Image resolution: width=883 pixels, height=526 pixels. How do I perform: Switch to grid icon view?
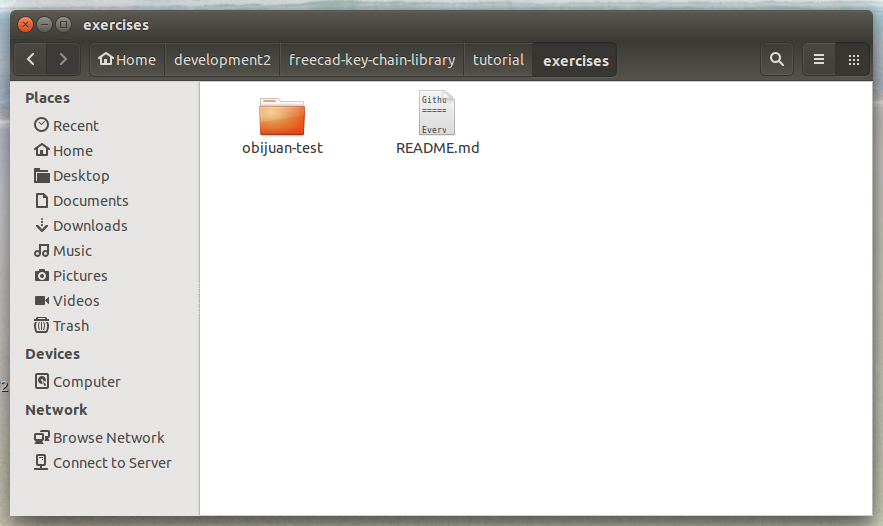pyautogui.click(x=853, y=60)
